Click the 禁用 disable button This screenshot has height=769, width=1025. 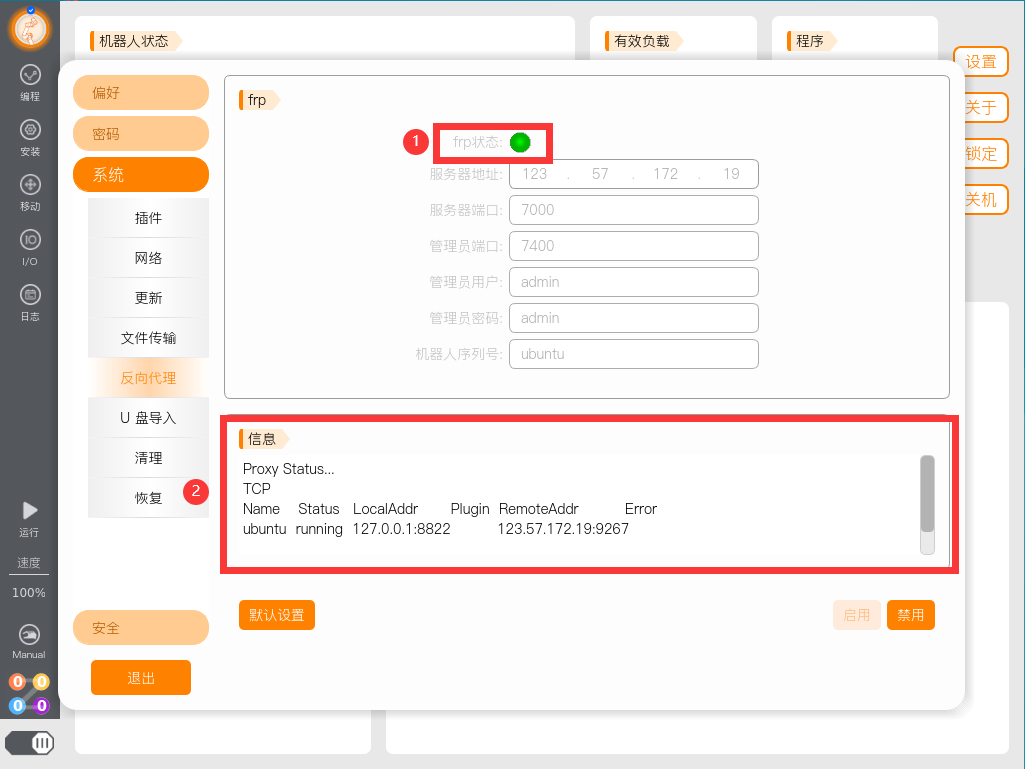point(911,615)
